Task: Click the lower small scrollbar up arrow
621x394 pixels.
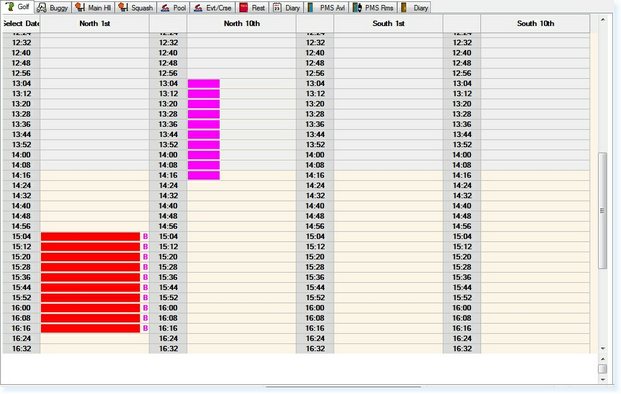Action: click(x=602, y=359)
